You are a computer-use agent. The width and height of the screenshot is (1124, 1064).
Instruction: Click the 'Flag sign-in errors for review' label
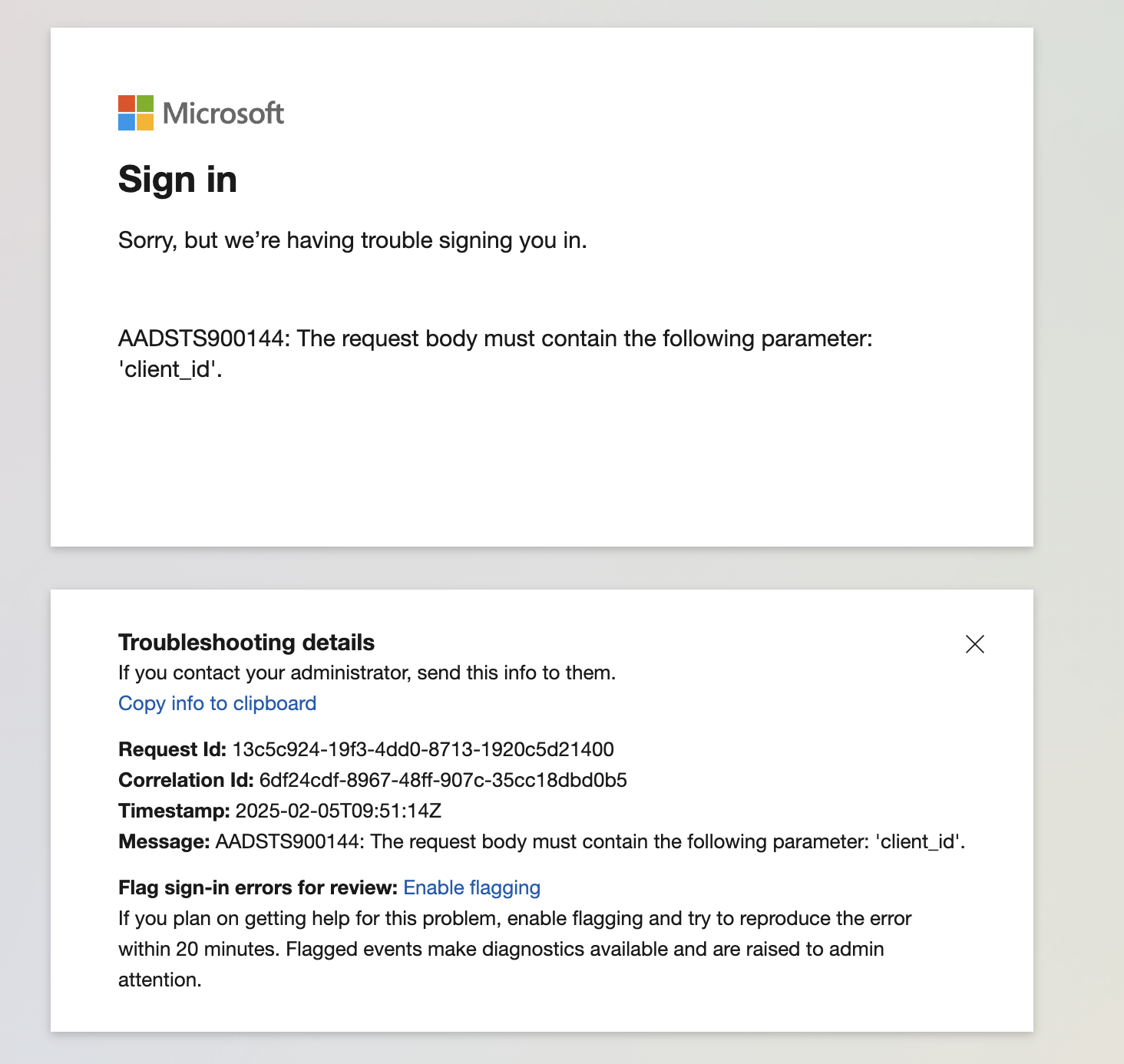tap(257, 888)
